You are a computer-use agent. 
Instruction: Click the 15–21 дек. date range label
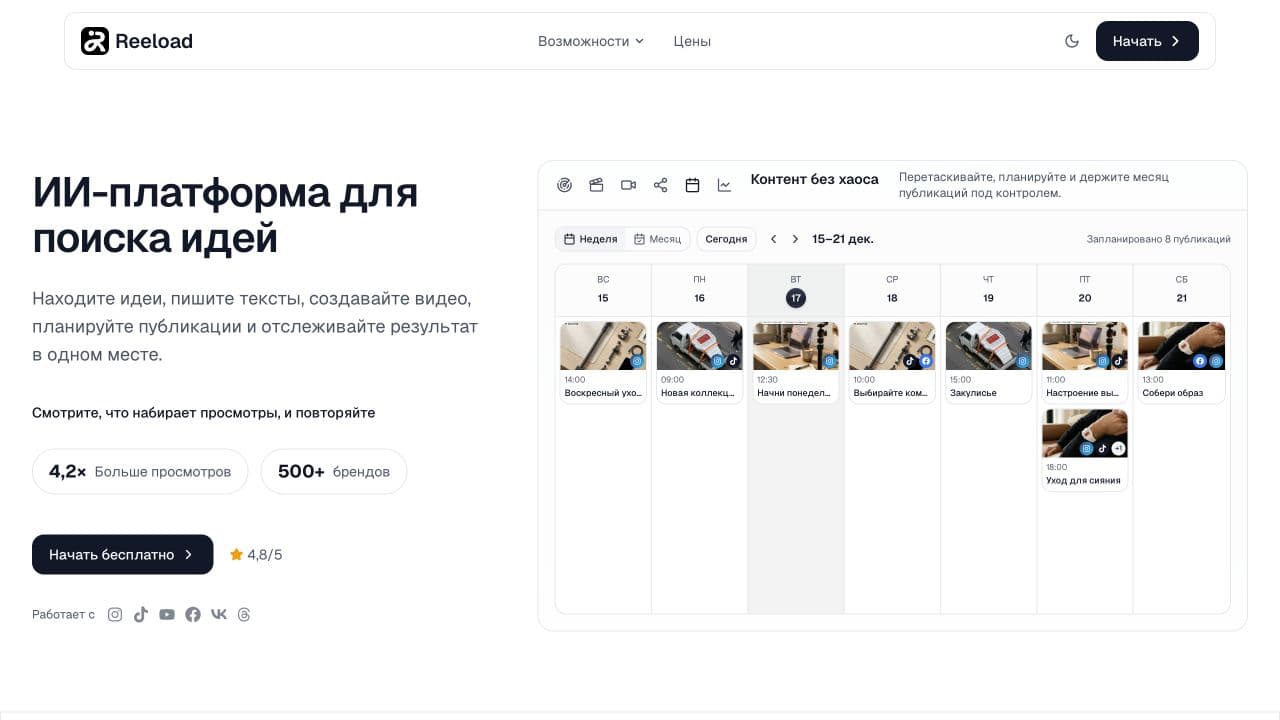coord(843,239)
